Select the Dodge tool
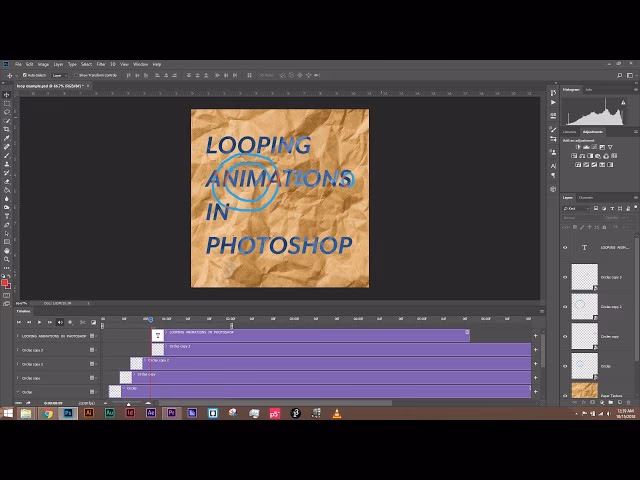The height and width of the screenshot is (480, 640). [x=7, y=207]
